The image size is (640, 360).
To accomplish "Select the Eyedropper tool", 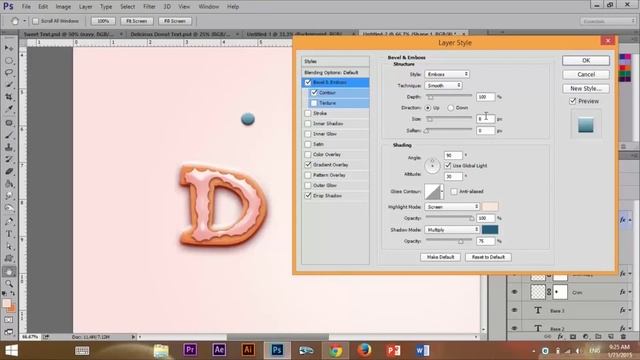I will coord(9,109).
